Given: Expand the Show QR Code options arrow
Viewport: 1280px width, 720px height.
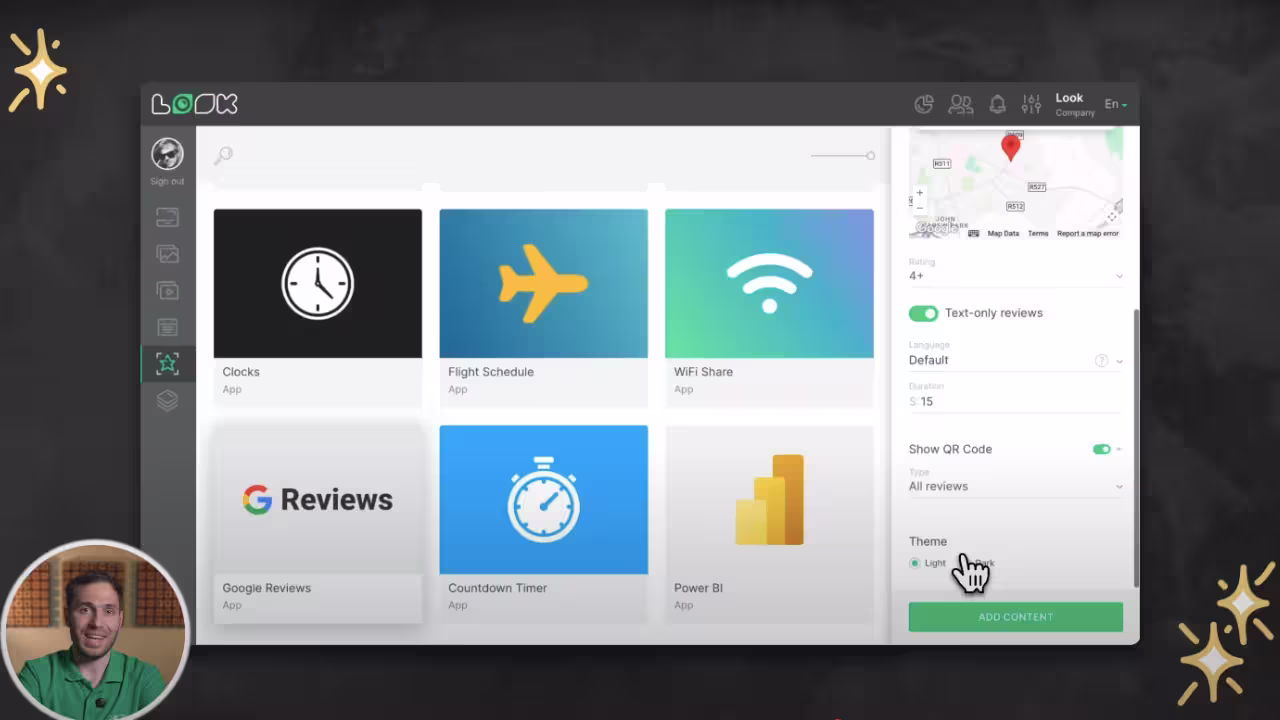Looking at the screenshot, I should point(1119,449).
